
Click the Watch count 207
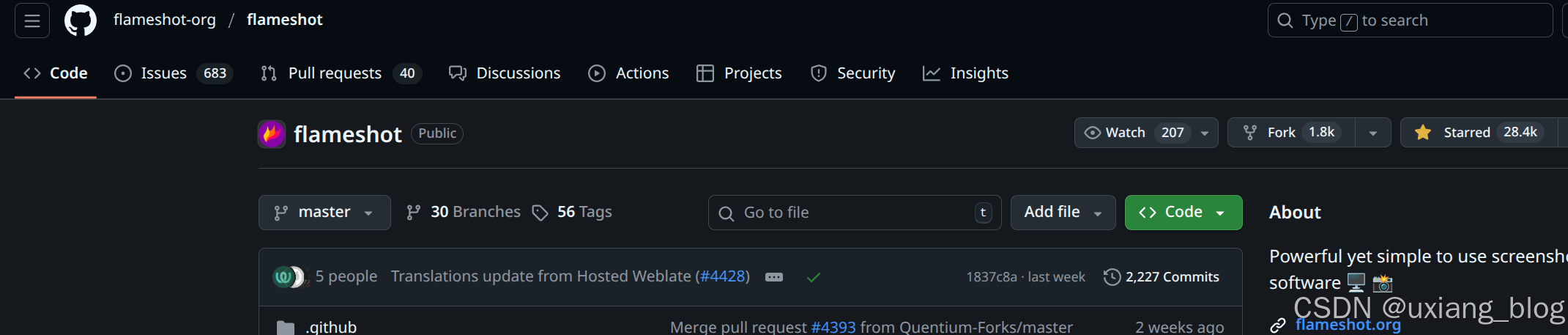[x=1173, y=133]
